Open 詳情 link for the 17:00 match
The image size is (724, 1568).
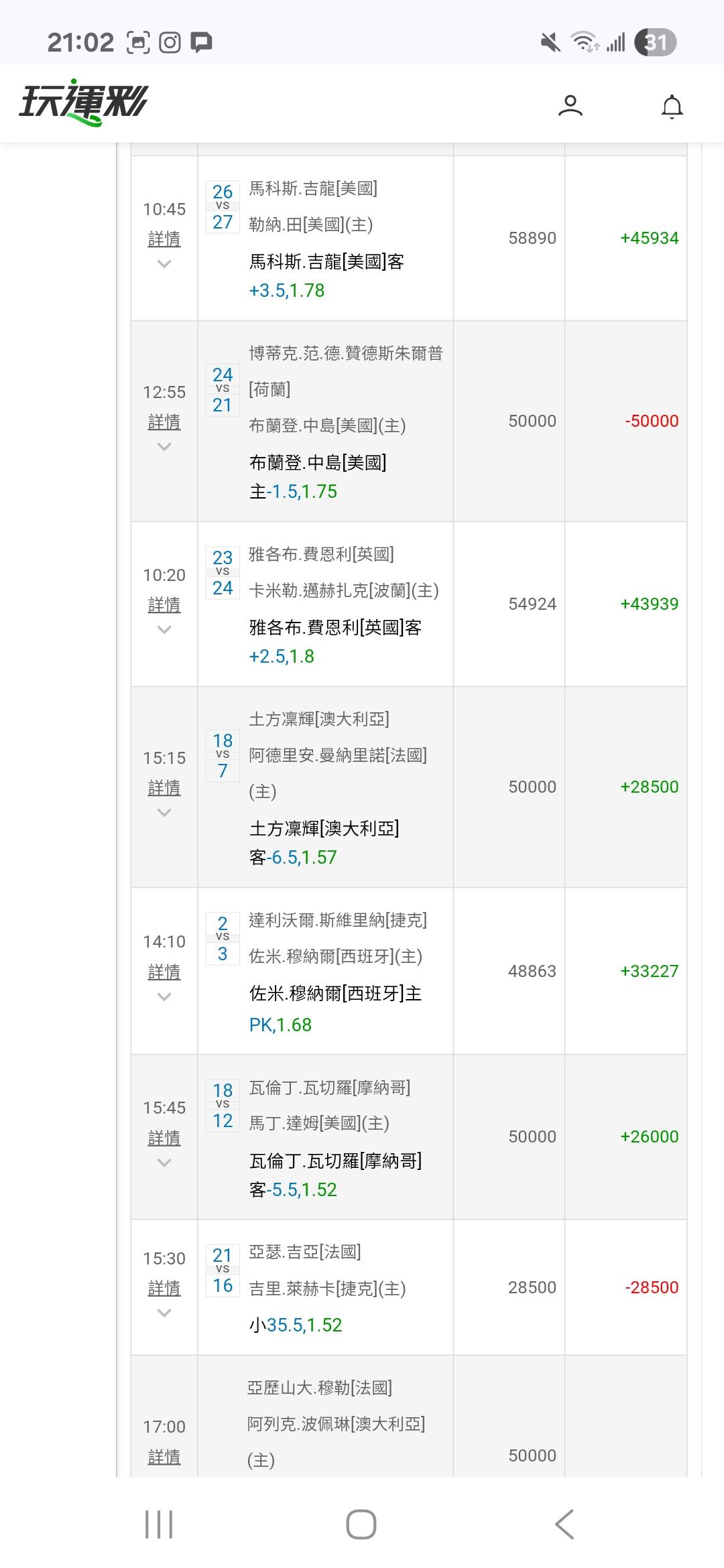click(164, 1456)
